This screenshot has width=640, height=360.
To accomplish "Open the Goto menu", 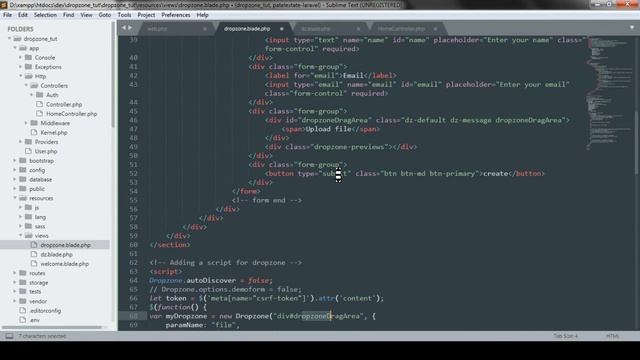I will tap(105, 15).
